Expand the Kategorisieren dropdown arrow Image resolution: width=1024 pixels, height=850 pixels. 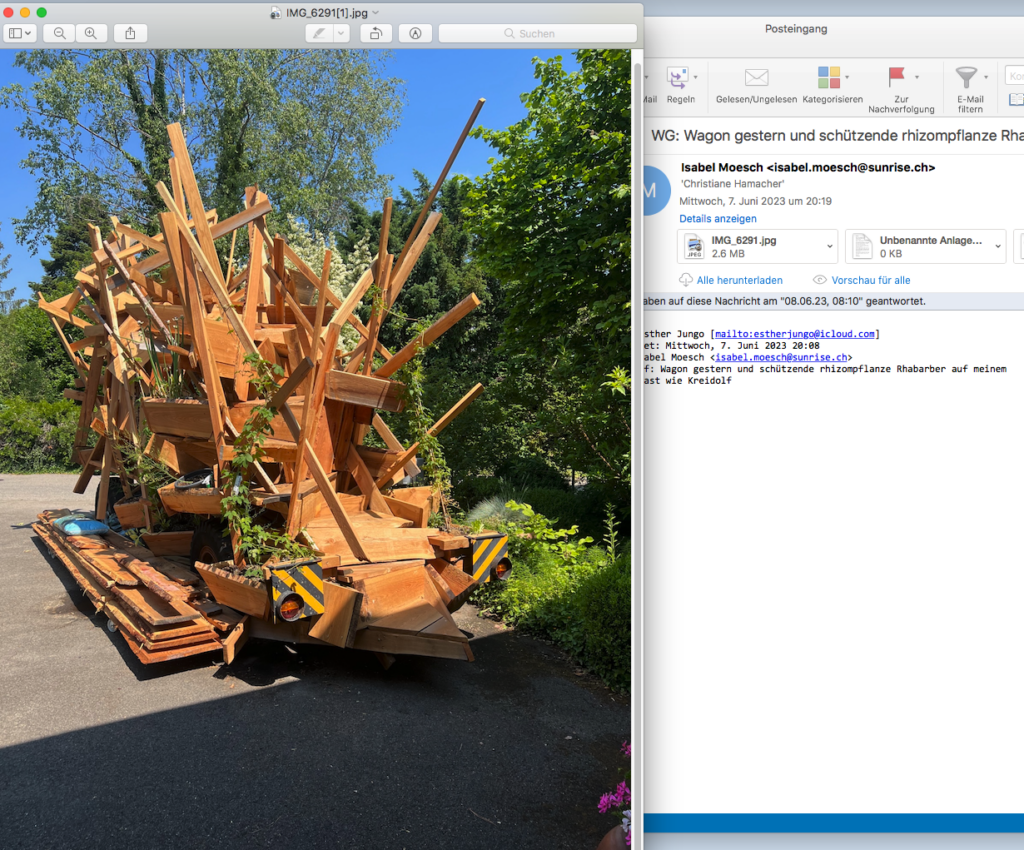847,77
